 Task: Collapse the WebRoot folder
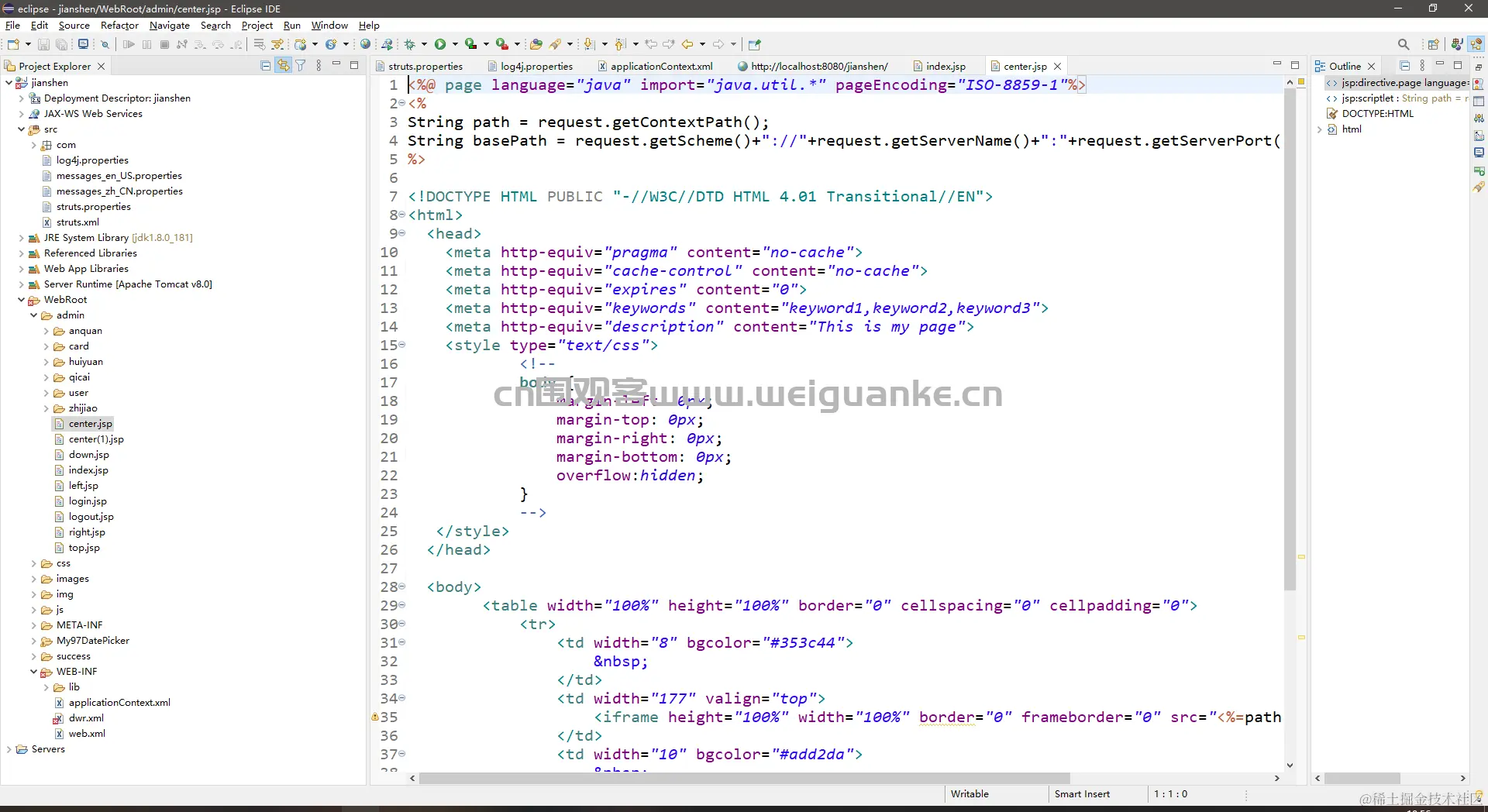(21, 300)
